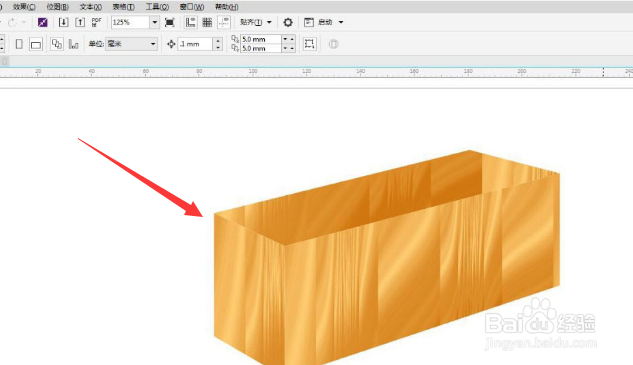Expand the 启动 launcher dropdown arrow

click(341, 22)
